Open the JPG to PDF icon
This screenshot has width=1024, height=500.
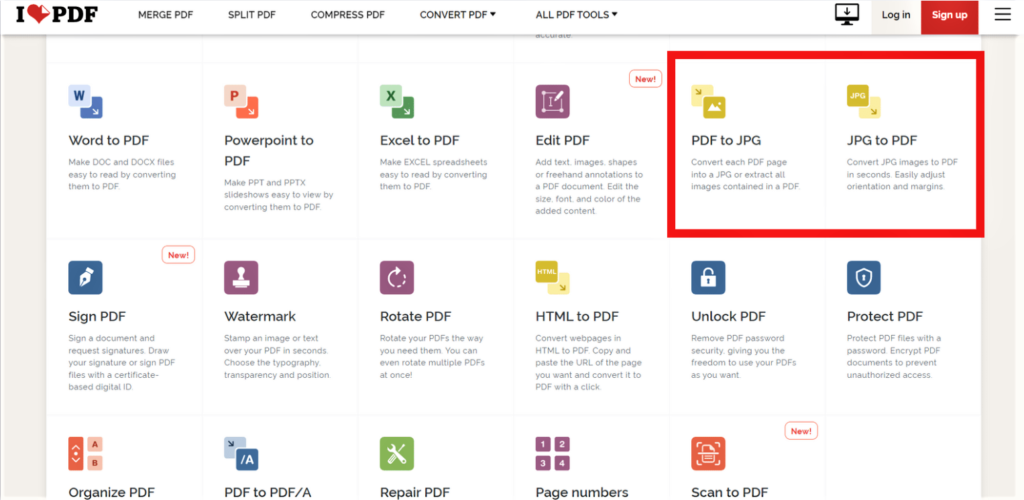click(x=864, y=102)
